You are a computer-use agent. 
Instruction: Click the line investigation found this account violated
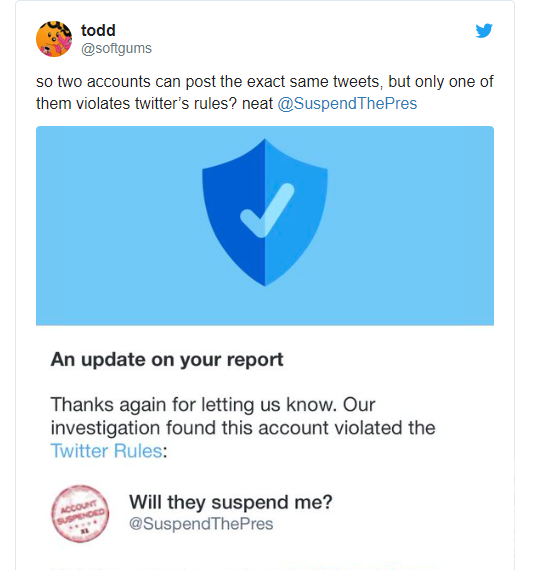point(243,428)
